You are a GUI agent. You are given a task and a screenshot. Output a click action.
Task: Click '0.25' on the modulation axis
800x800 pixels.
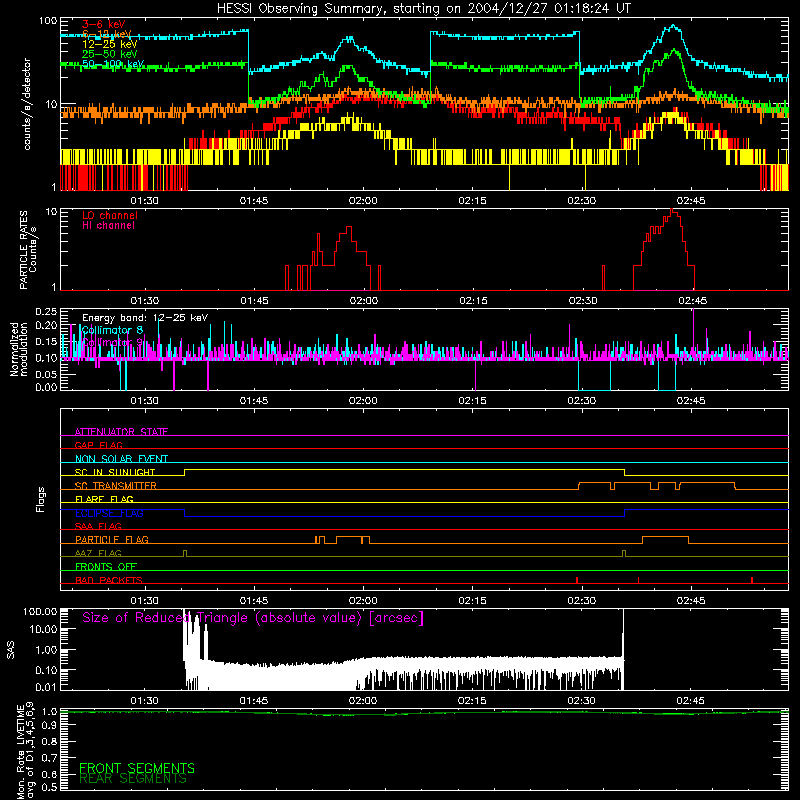[x=45, y=312]
